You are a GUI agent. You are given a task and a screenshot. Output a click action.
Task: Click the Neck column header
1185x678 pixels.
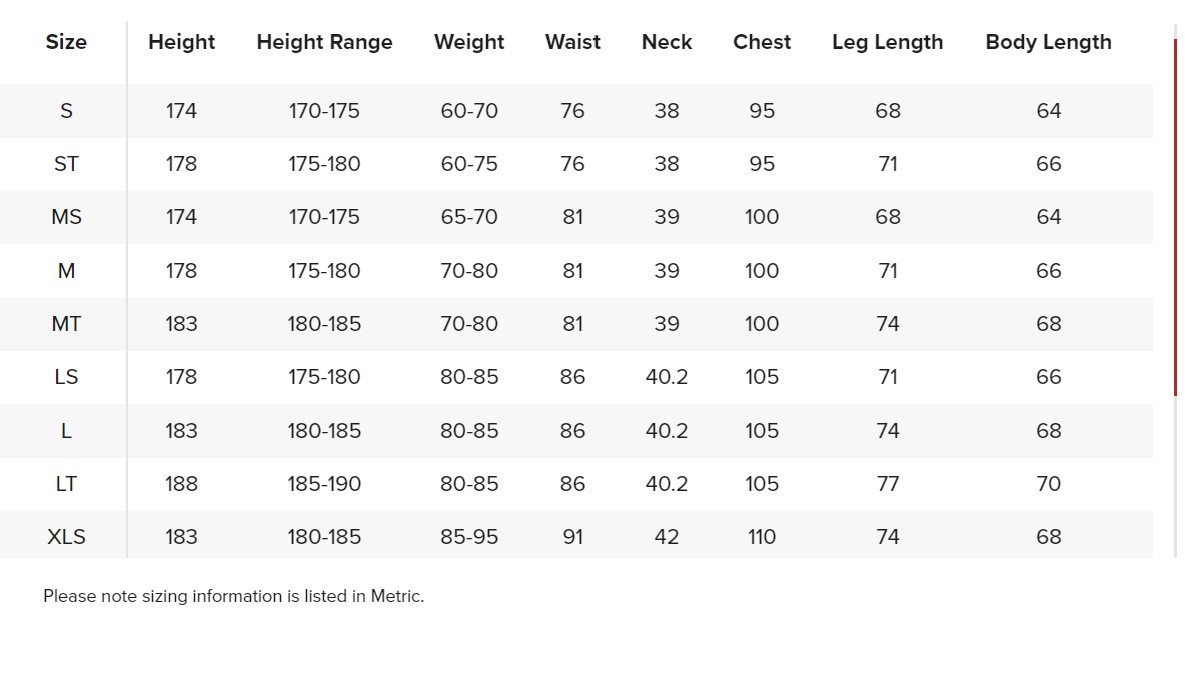[667, 42]
